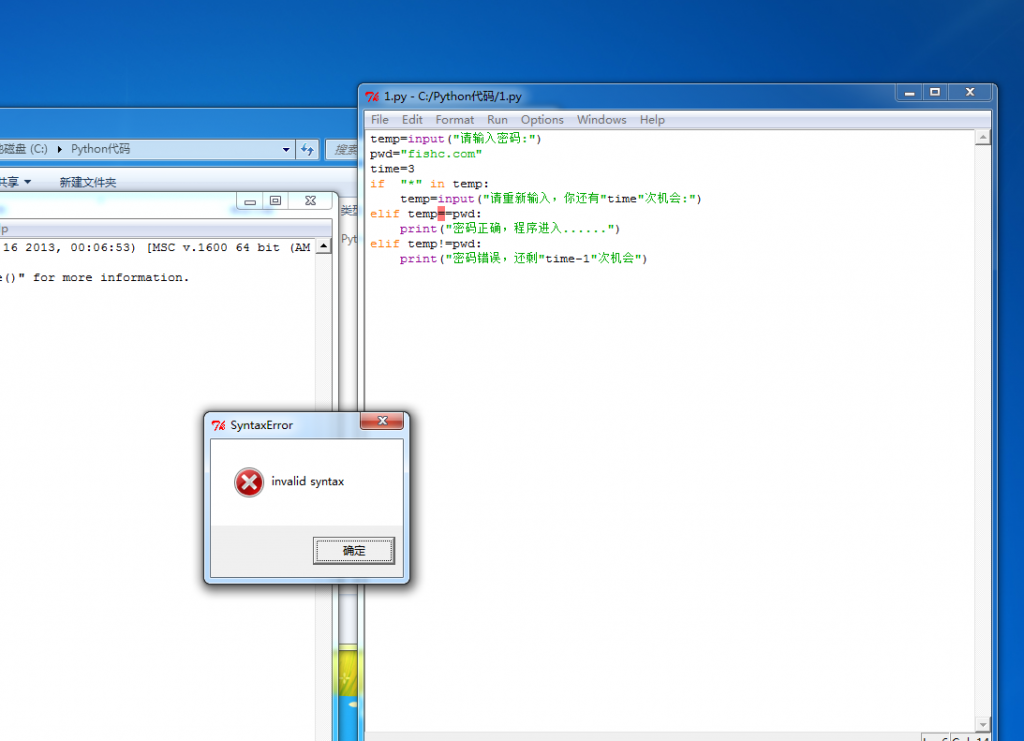Open the Windows menu
This screenshot has width=1024, height=741.
[x=601, y=120]
